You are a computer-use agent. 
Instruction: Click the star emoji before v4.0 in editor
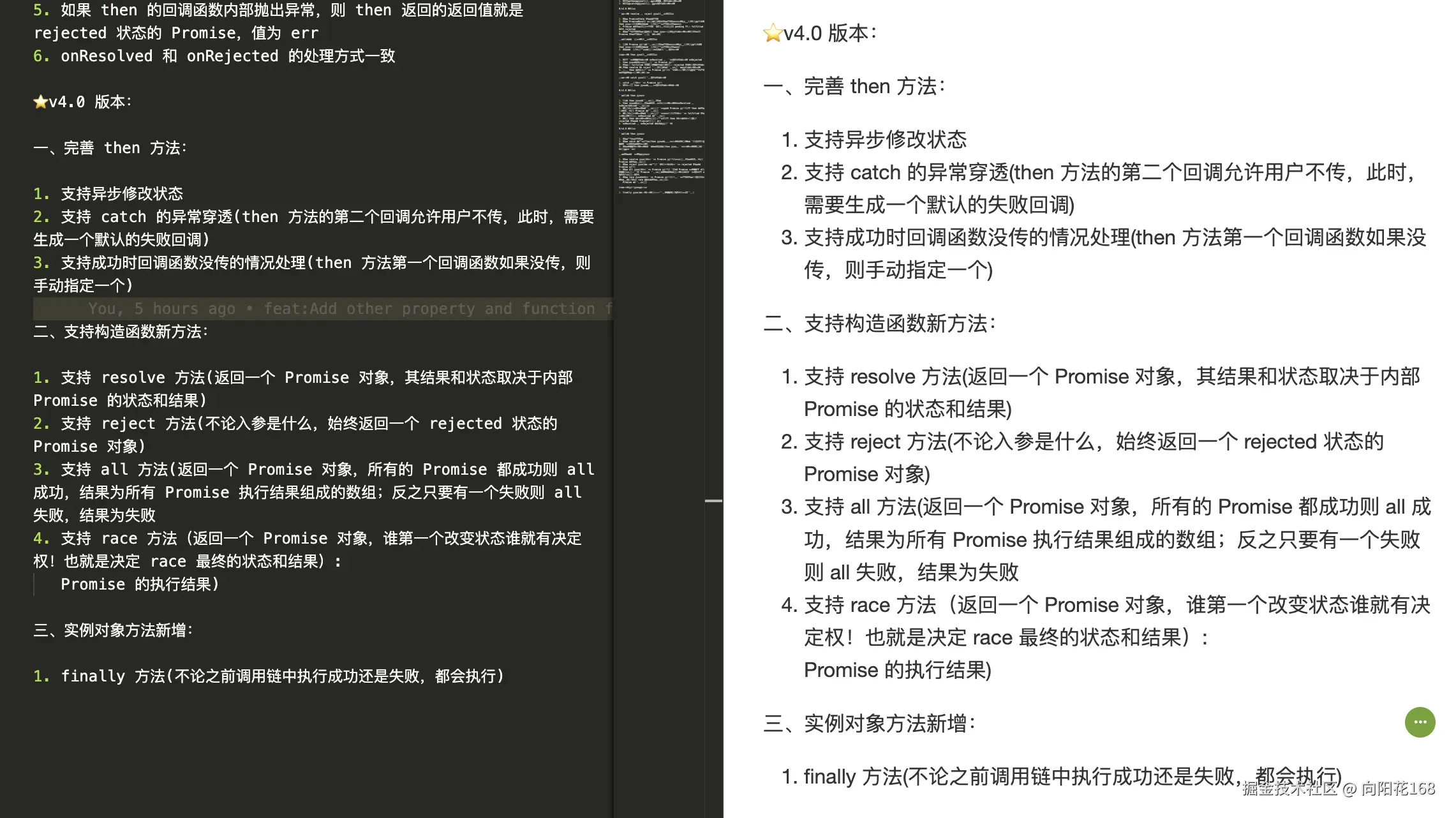coord(40,102)
